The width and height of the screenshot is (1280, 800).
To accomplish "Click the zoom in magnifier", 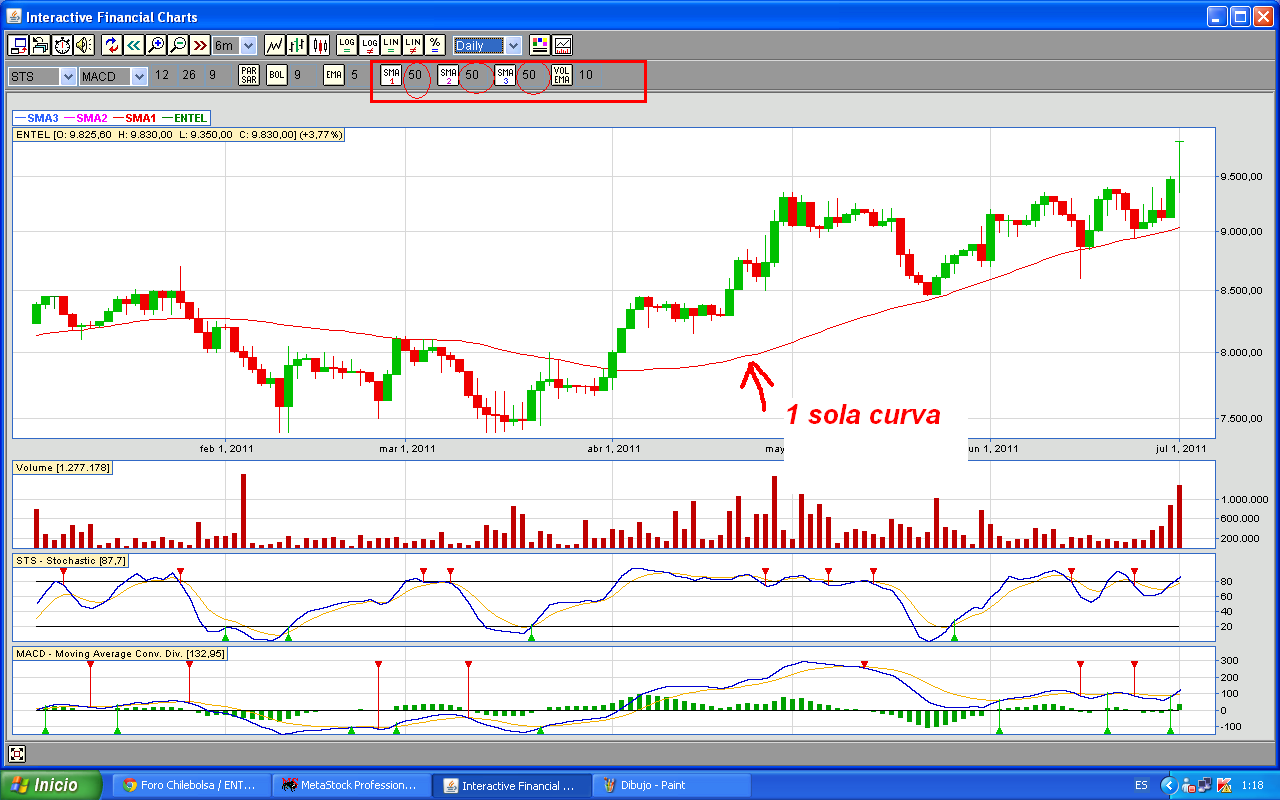I will coord(155,45).
